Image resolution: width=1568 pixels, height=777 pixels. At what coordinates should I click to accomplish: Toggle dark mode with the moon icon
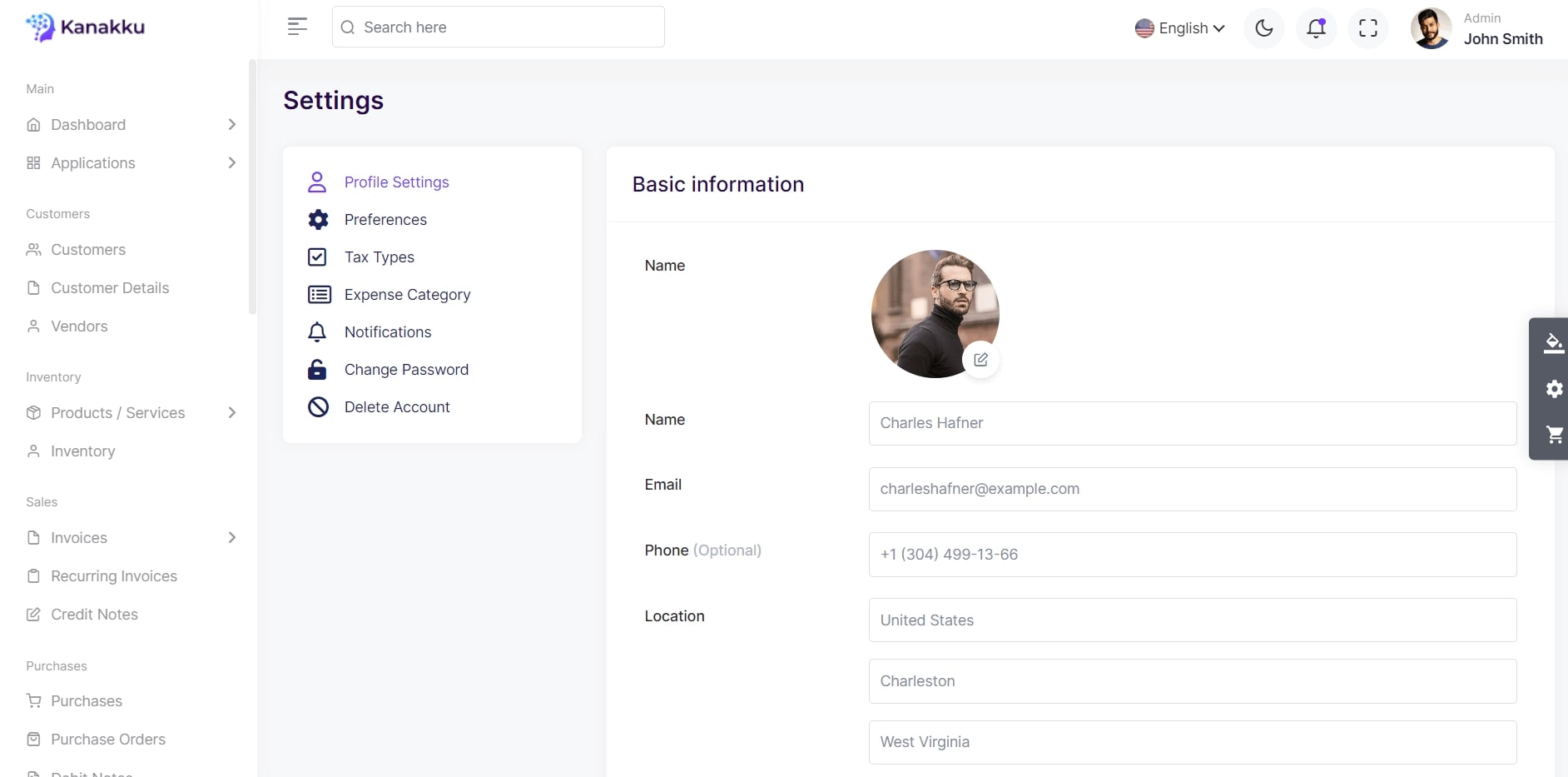[1263, 28]
